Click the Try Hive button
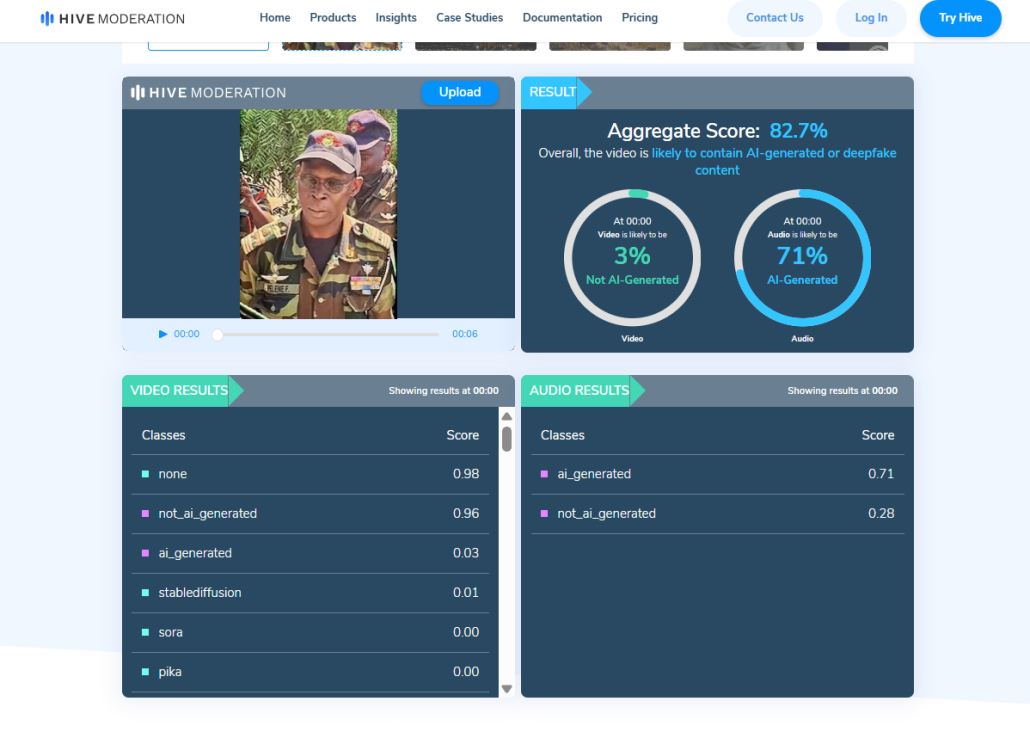This screenshot has width=1030, height=732. pyautogui.click(x=960, y=18)
